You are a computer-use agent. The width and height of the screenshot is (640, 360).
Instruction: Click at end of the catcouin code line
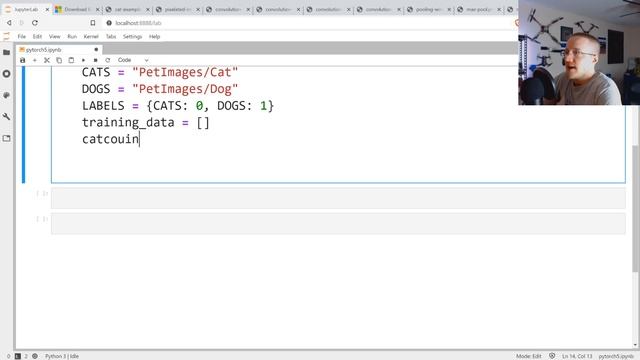click(140, 139)
